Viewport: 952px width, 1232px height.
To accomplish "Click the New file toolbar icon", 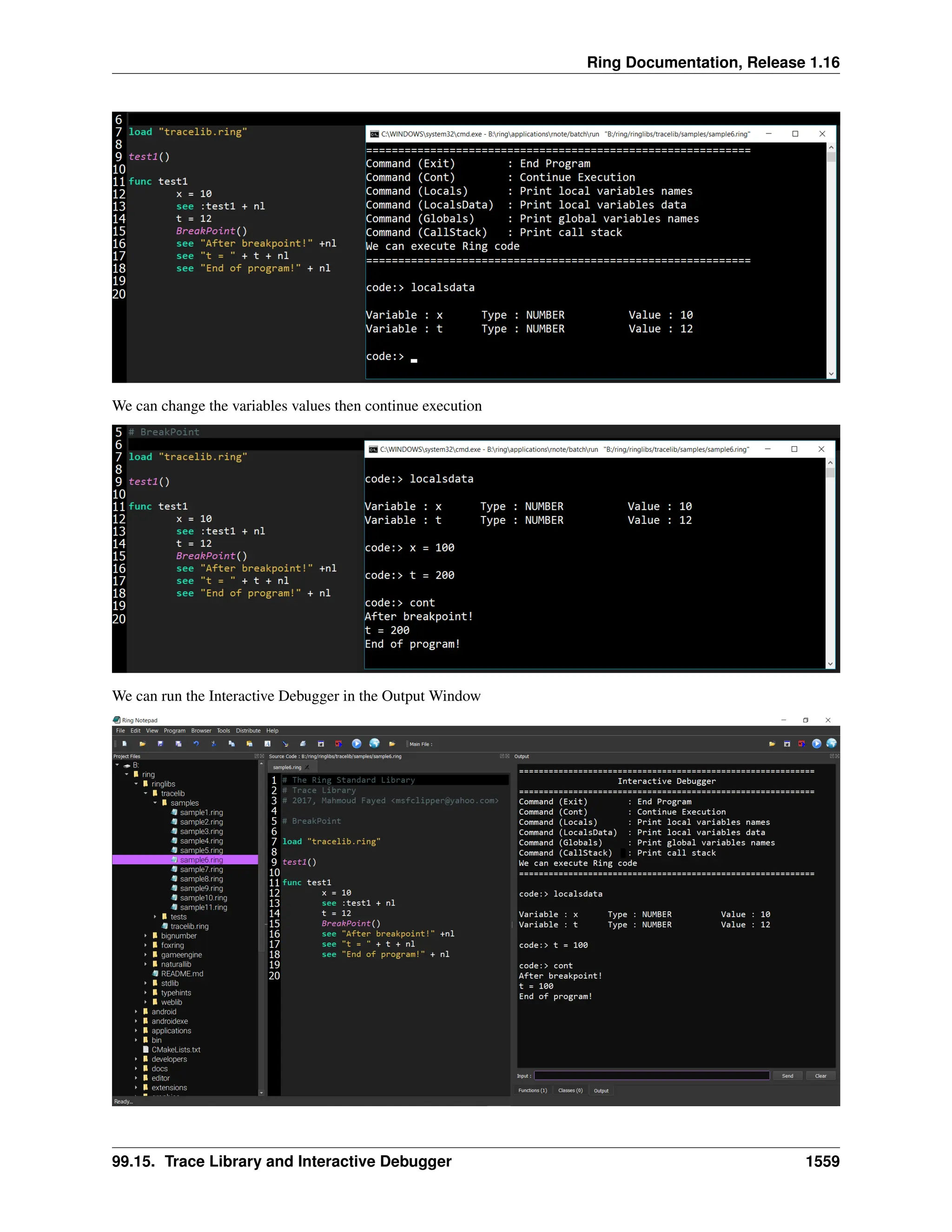I will (125, 744).
